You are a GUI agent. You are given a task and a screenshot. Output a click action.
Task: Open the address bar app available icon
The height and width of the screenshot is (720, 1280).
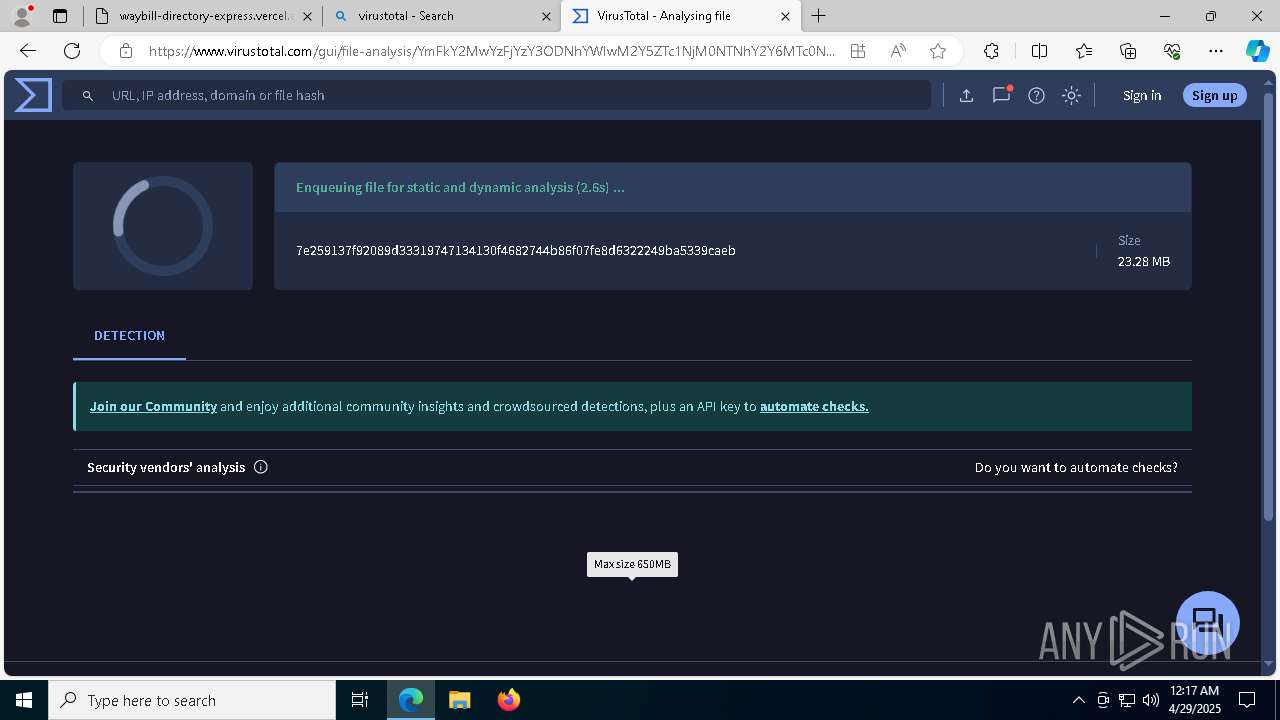pos(858,51)
